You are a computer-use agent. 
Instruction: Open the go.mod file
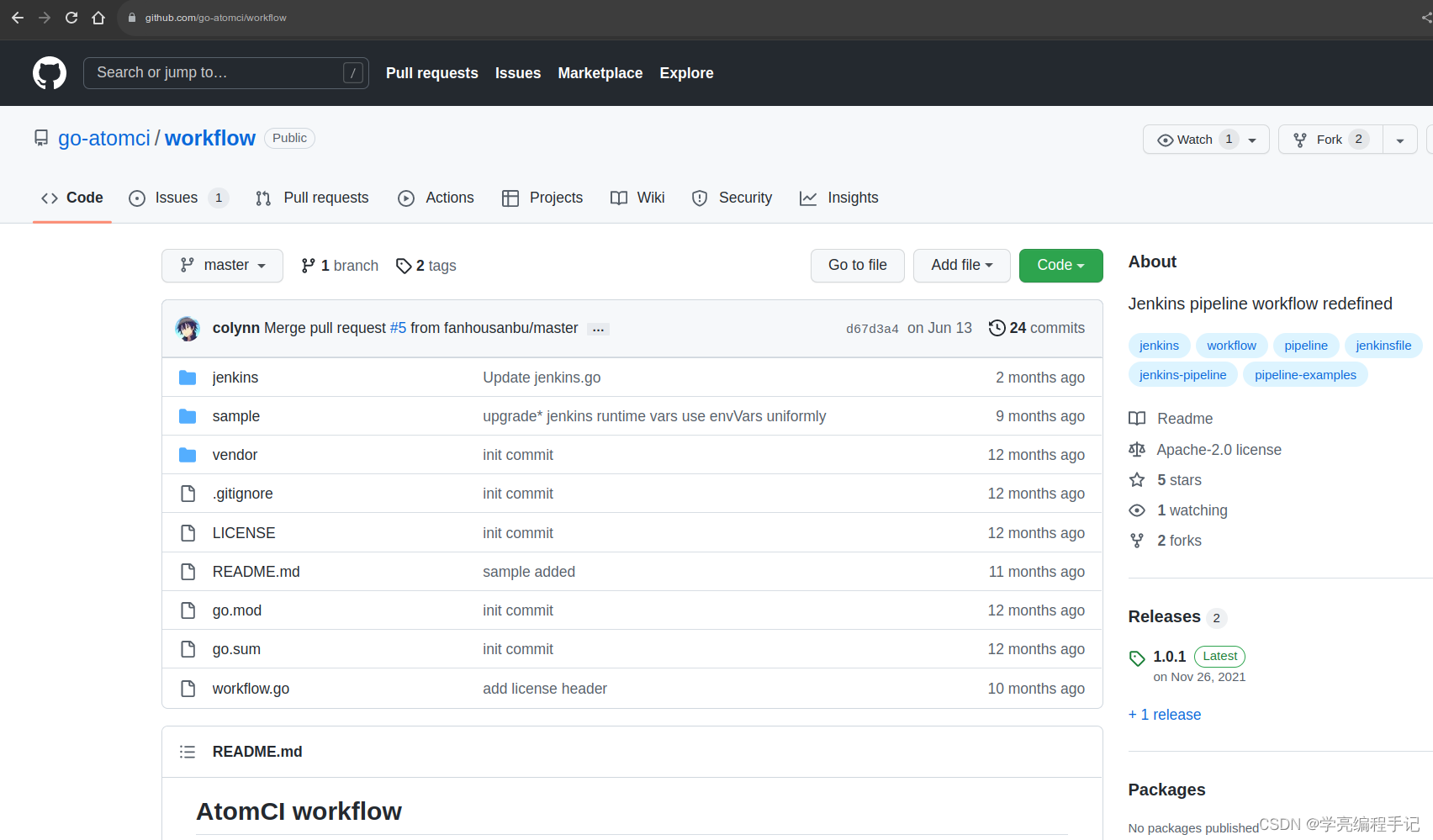(237, 610)
